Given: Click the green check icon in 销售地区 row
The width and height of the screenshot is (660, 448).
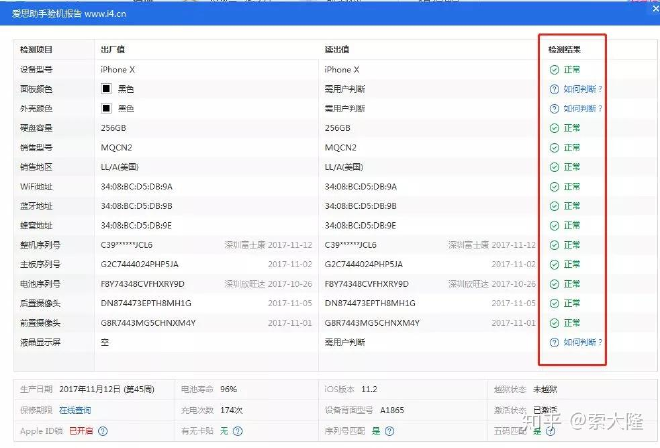Looking at the screenshot, I should pyautogui.click(x=554, y=167).
